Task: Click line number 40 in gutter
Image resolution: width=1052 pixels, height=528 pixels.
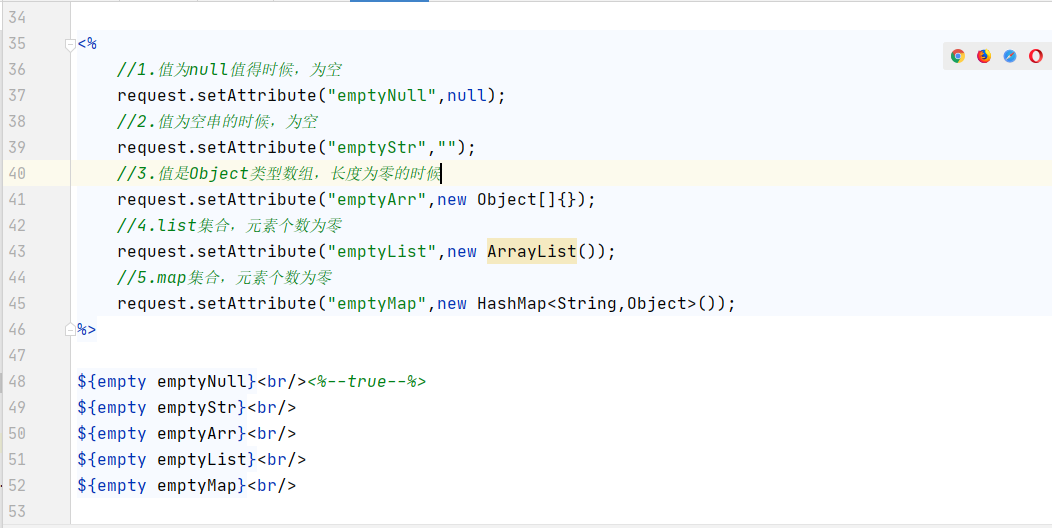Action: click(17, 173)
